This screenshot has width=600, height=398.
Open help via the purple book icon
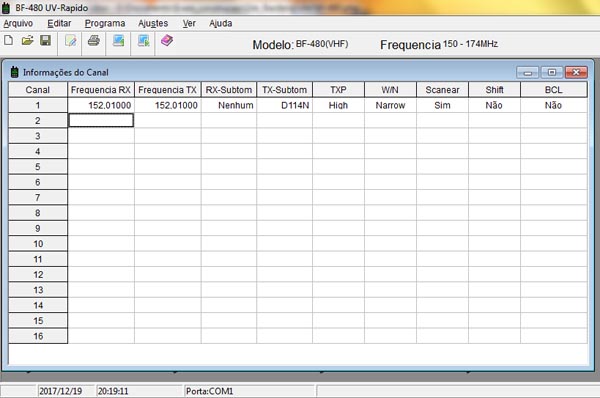coord(167,40)
